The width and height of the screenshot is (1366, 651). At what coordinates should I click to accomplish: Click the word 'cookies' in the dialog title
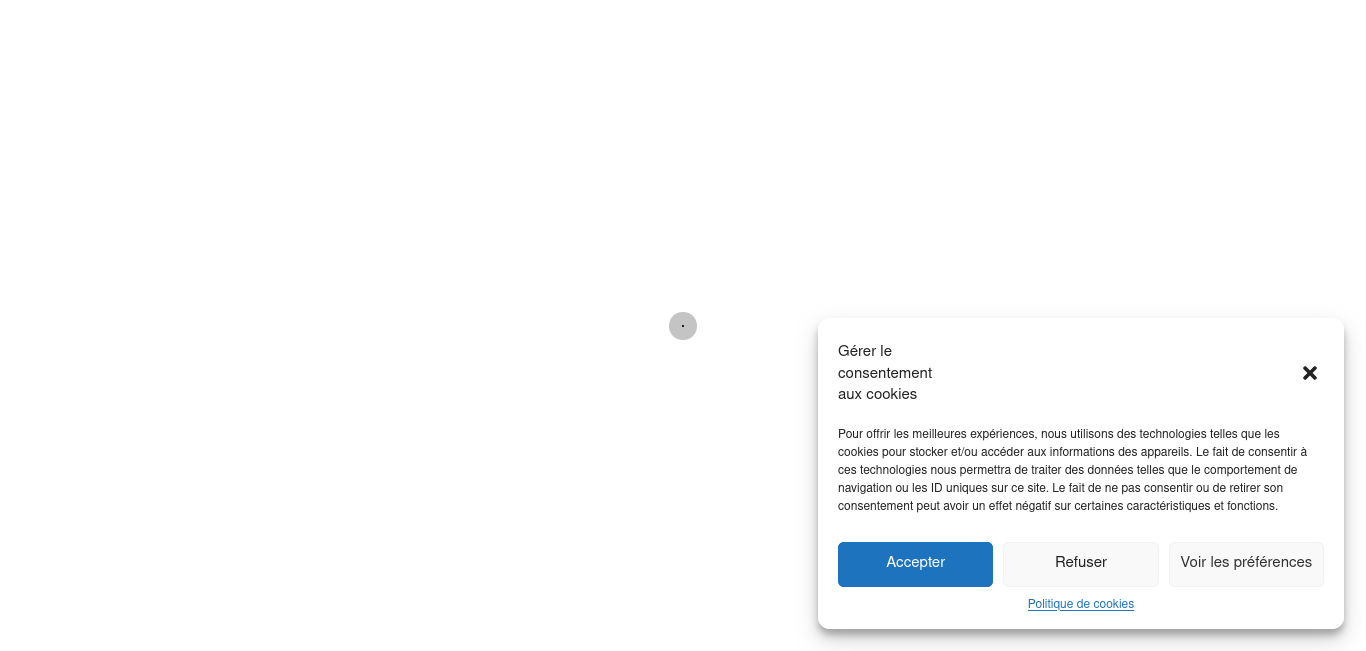[x=892, y=395]
